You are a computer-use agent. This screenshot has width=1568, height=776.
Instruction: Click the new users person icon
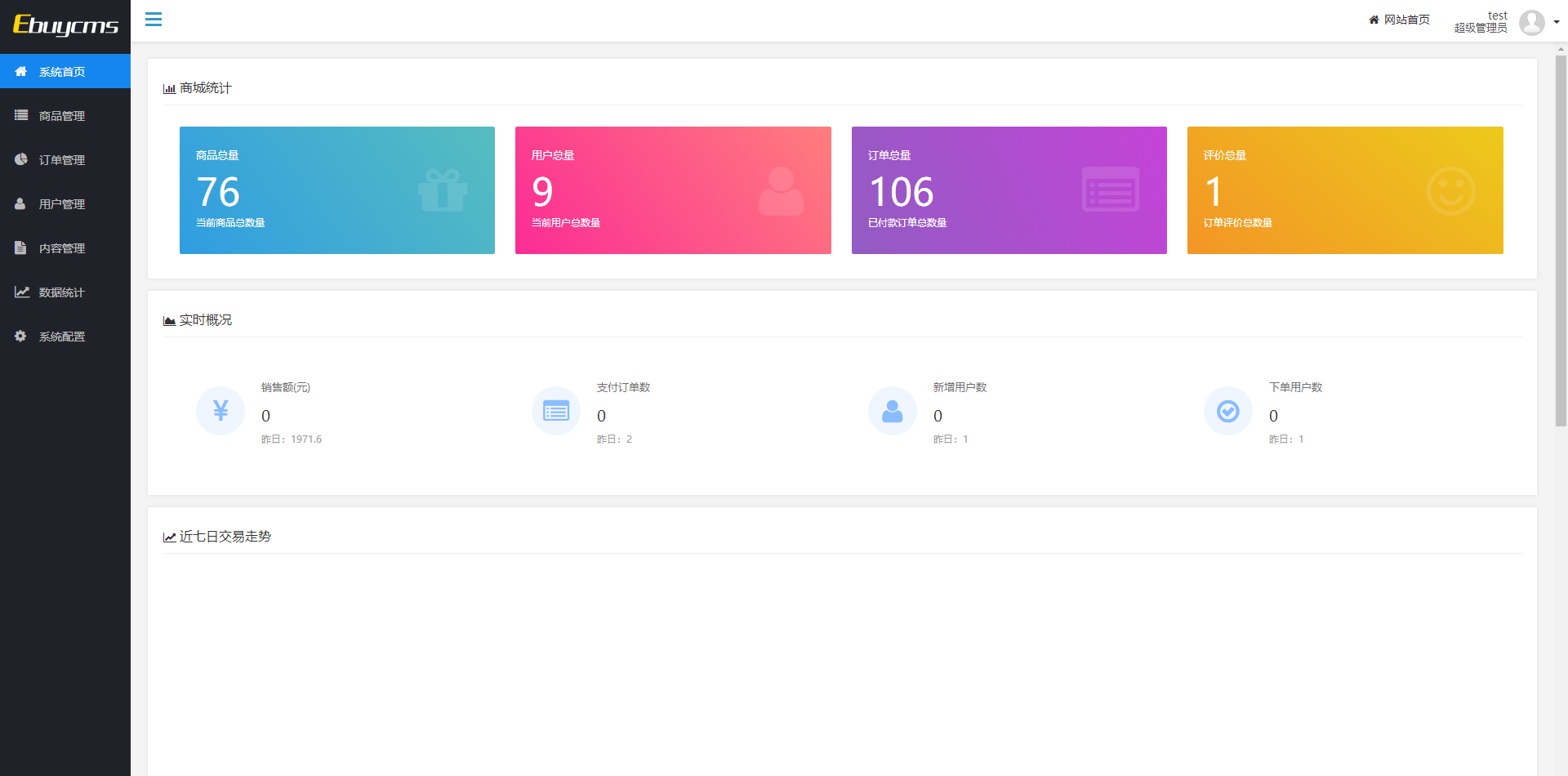click(x=892, y=411)
